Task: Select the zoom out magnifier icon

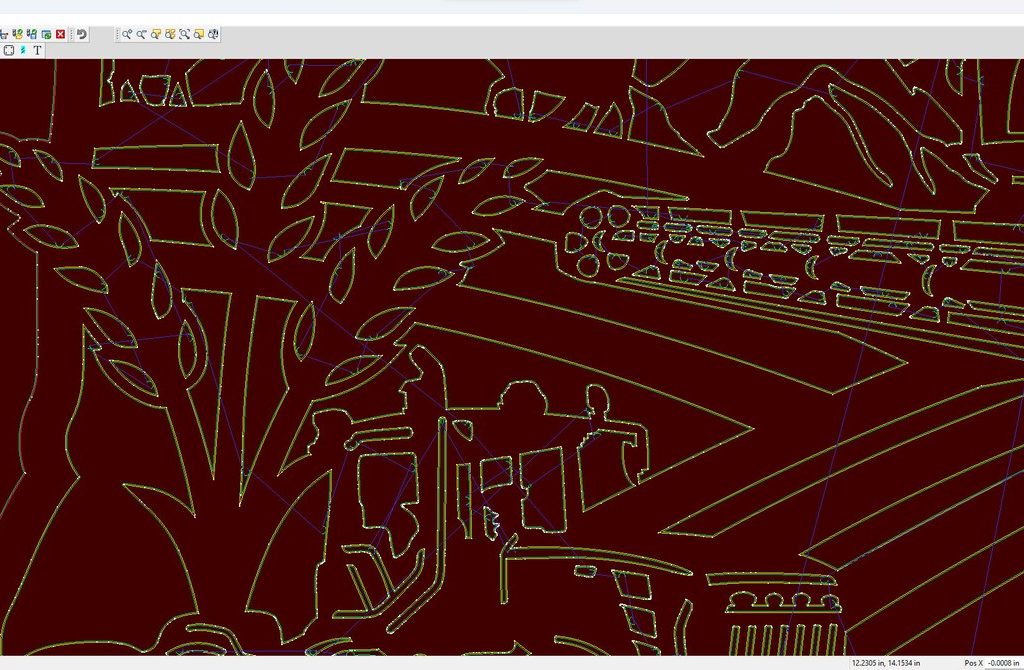Action: pos(142,34)
